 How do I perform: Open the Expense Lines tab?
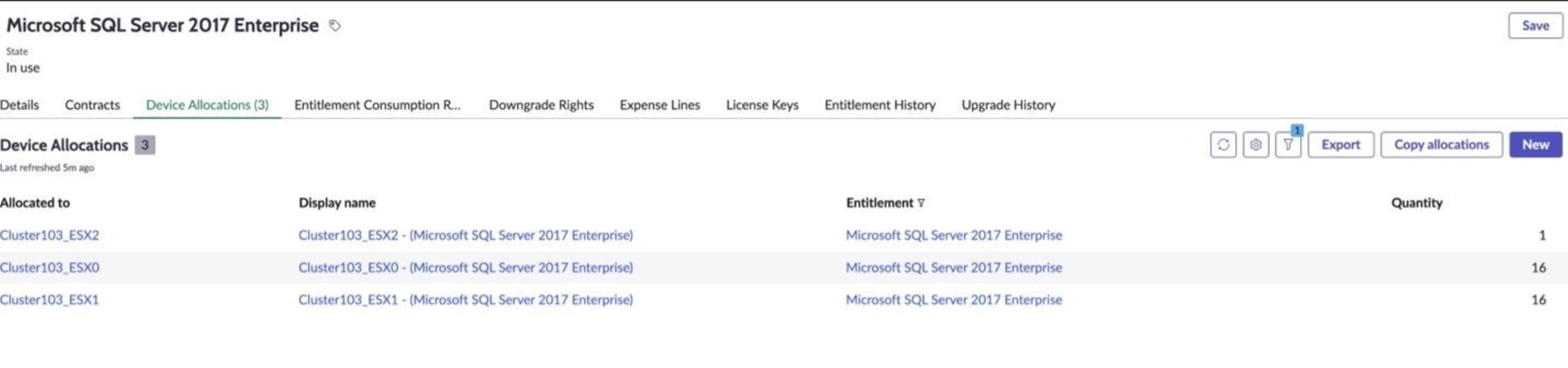pos(660,105)
